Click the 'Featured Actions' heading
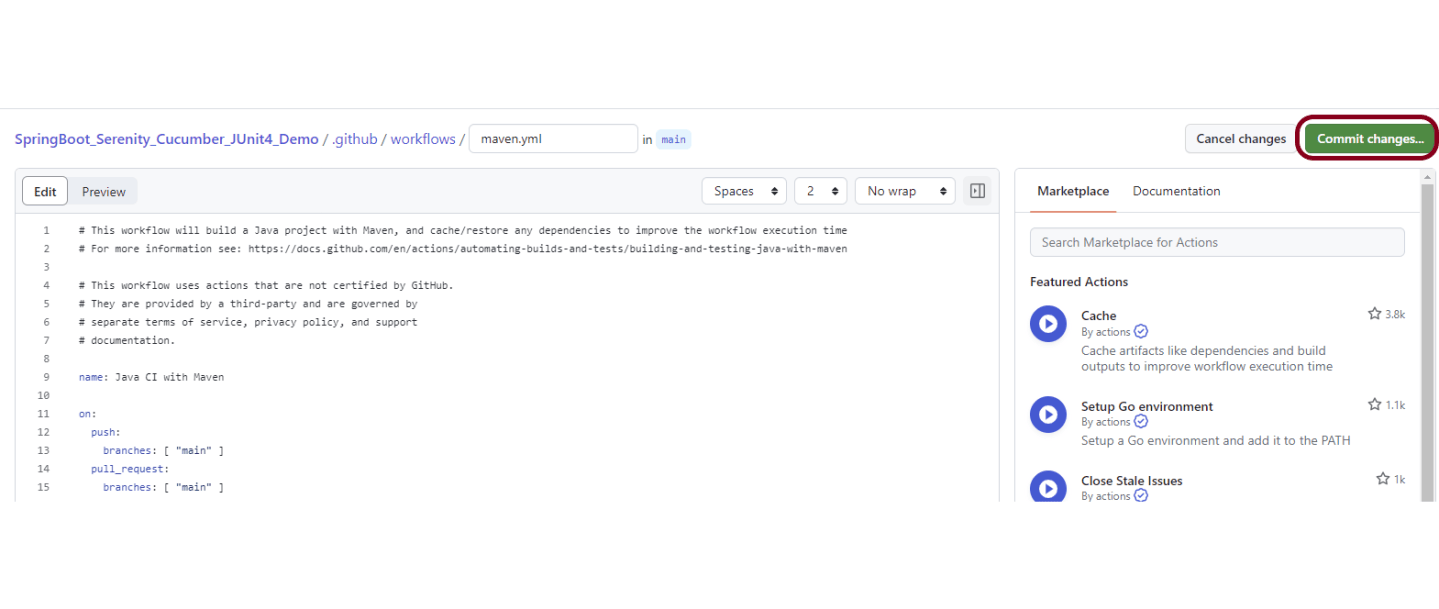This screenshot has width=1439, height=609. (x=1079, y=282)
